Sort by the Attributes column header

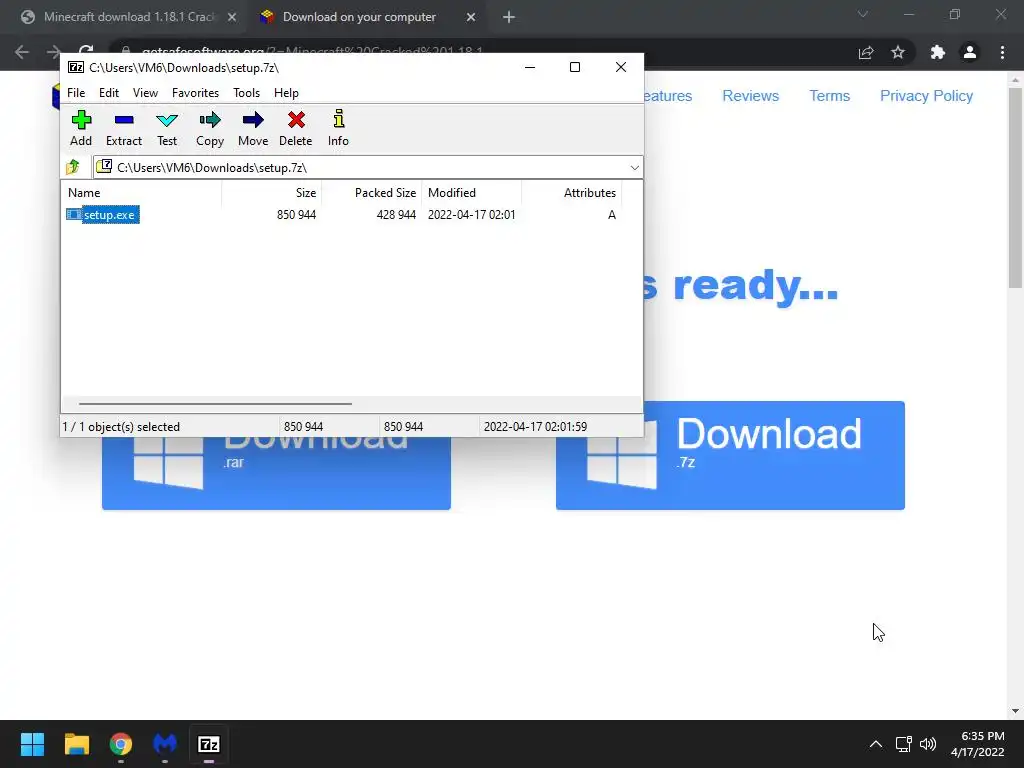tap(571, 193)
